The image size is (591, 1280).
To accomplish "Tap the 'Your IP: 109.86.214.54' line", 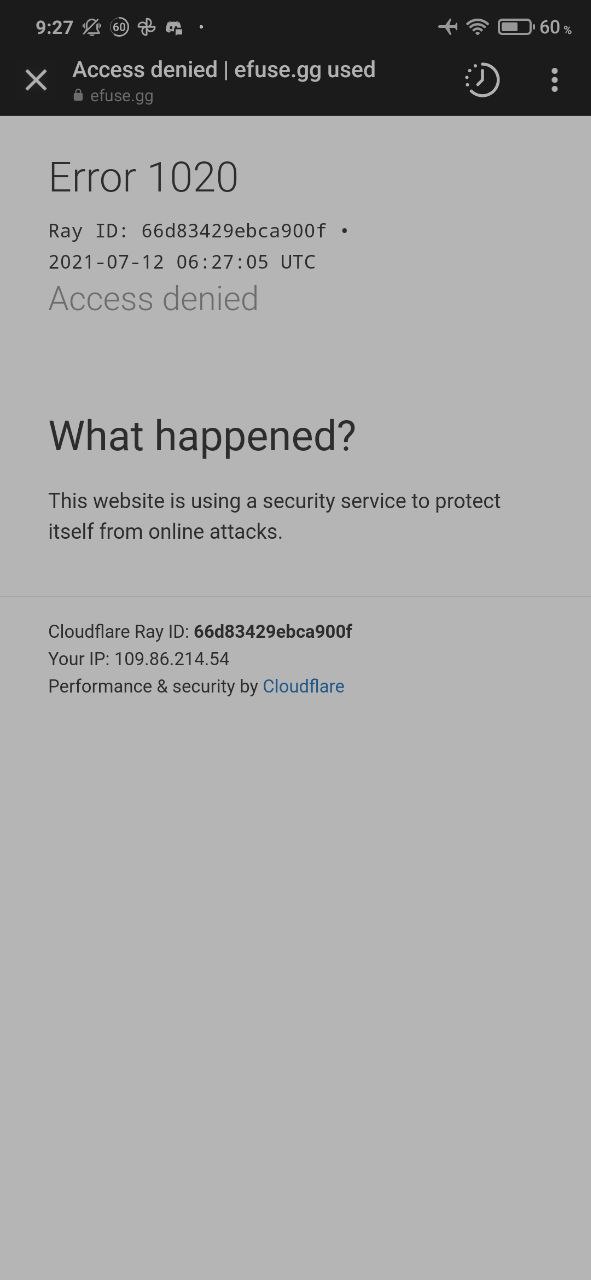I will 139,659.
